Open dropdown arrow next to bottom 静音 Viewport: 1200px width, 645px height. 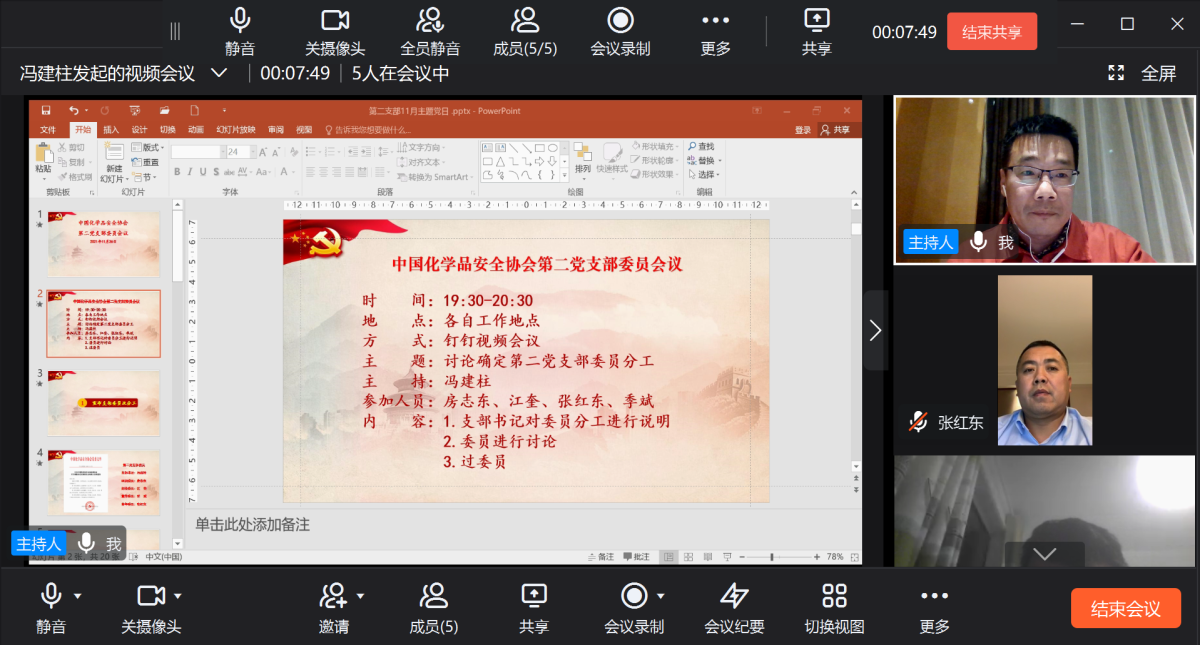(x=78, y=597)
